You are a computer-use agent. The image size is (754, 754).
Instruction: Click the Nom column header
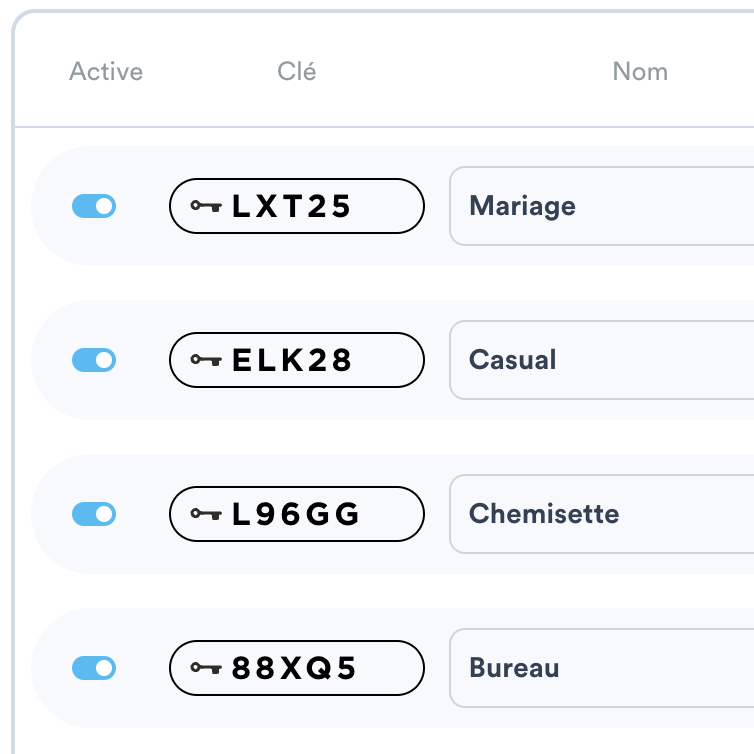click(x=640, y=72)
